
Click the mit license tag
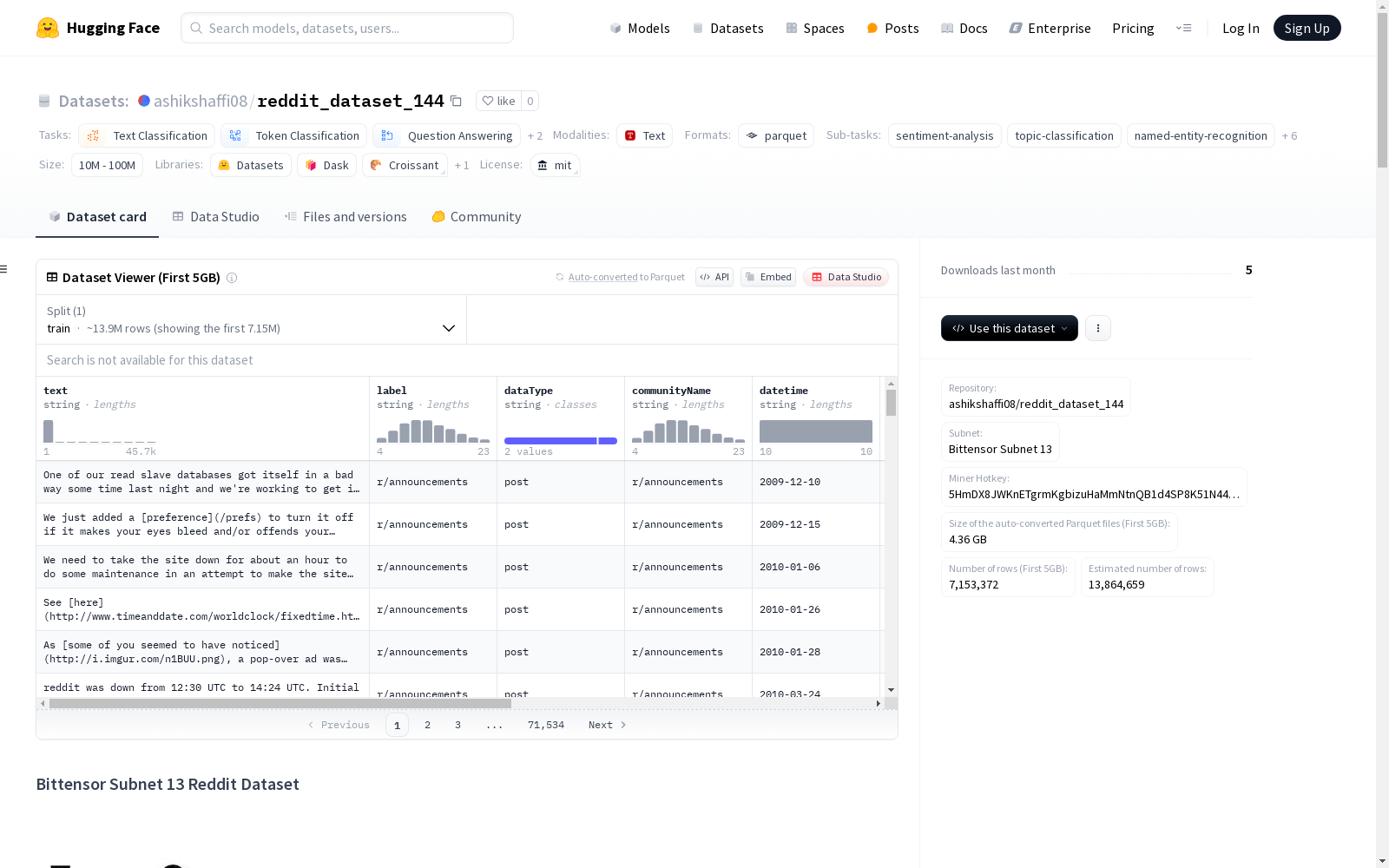(554, 165)
